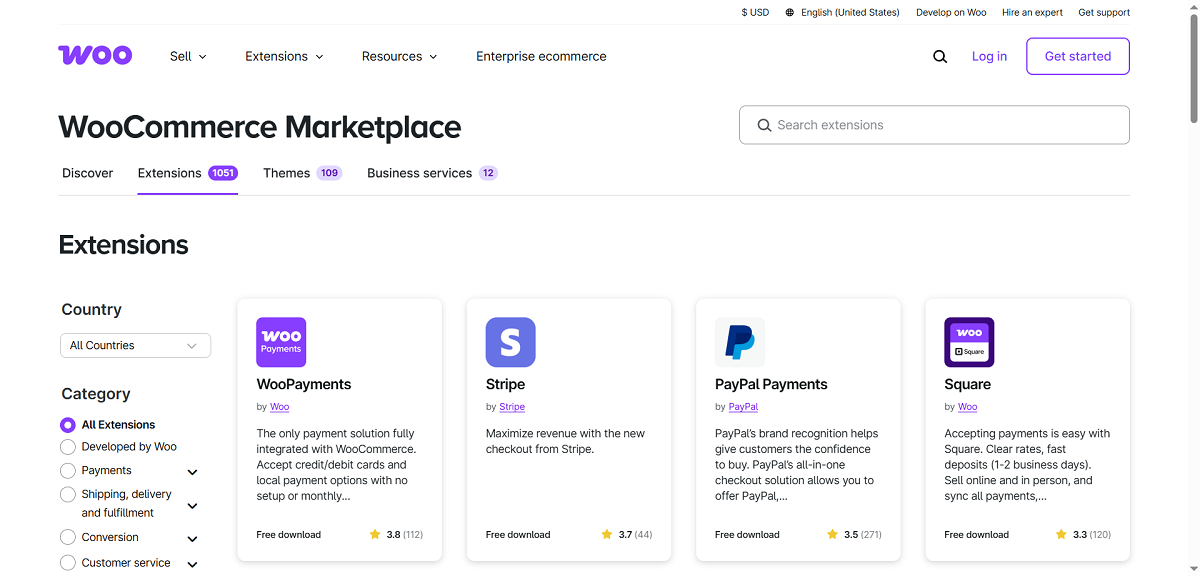
Task: Open the site search magnifier icon
Action: coord(940,57)
